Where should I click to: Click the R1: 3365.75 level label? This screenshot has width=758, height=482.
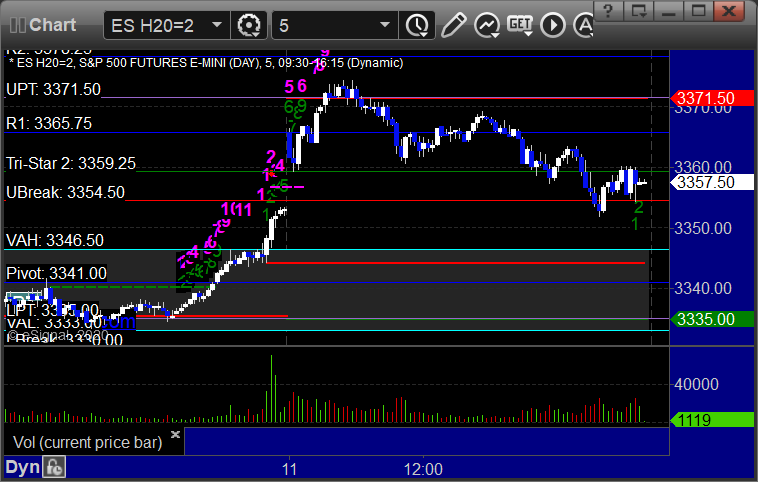[x=49, y=123]
